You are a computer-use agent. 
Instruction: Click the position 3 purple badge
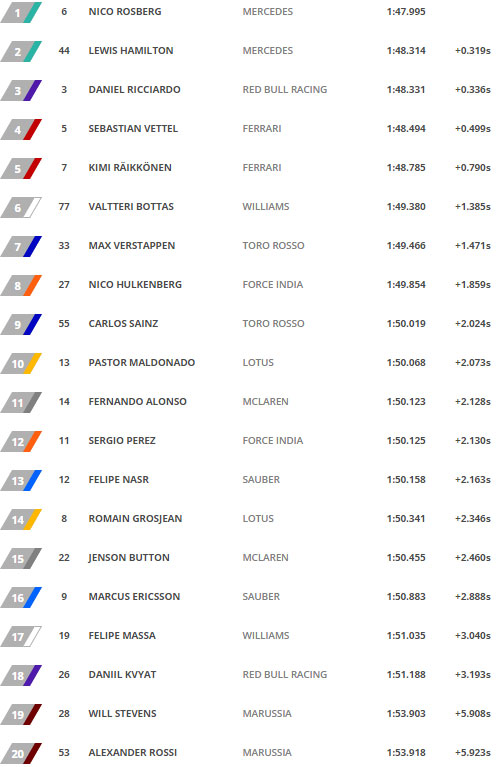21,90
